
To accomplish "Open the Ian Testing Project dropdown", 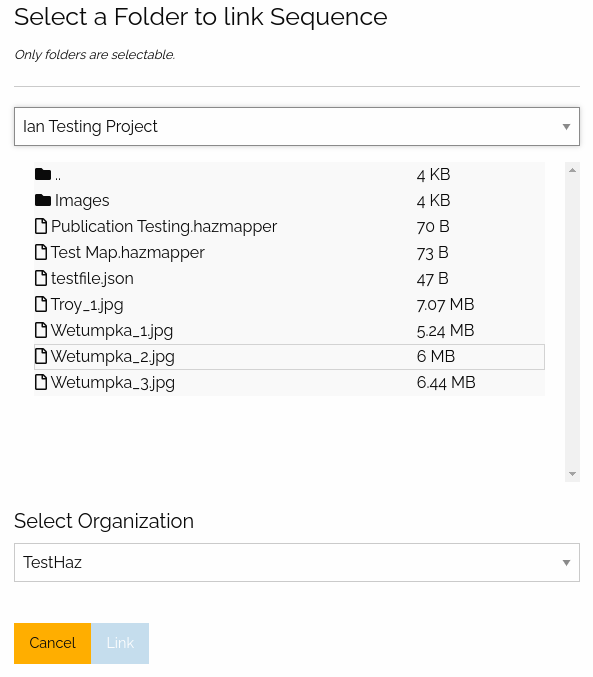I will pyautogui.click(x=297, y=127).
